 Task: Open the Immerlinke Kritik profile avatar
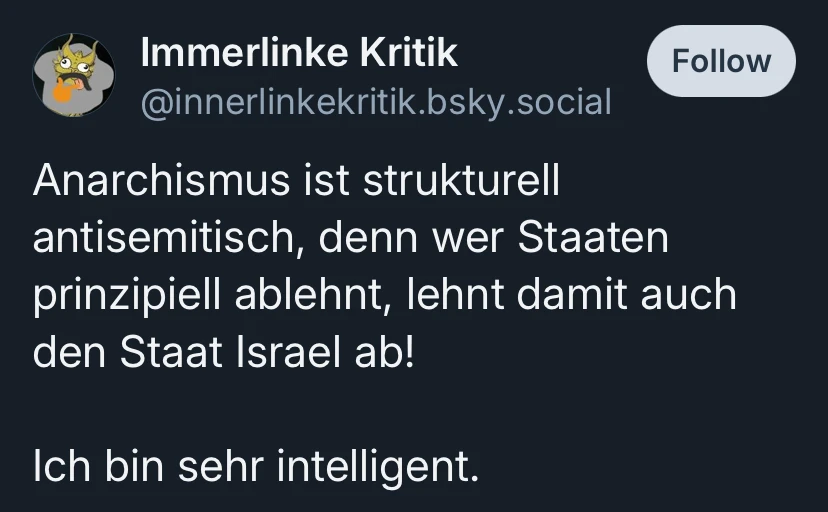click(x=75, y=75)
